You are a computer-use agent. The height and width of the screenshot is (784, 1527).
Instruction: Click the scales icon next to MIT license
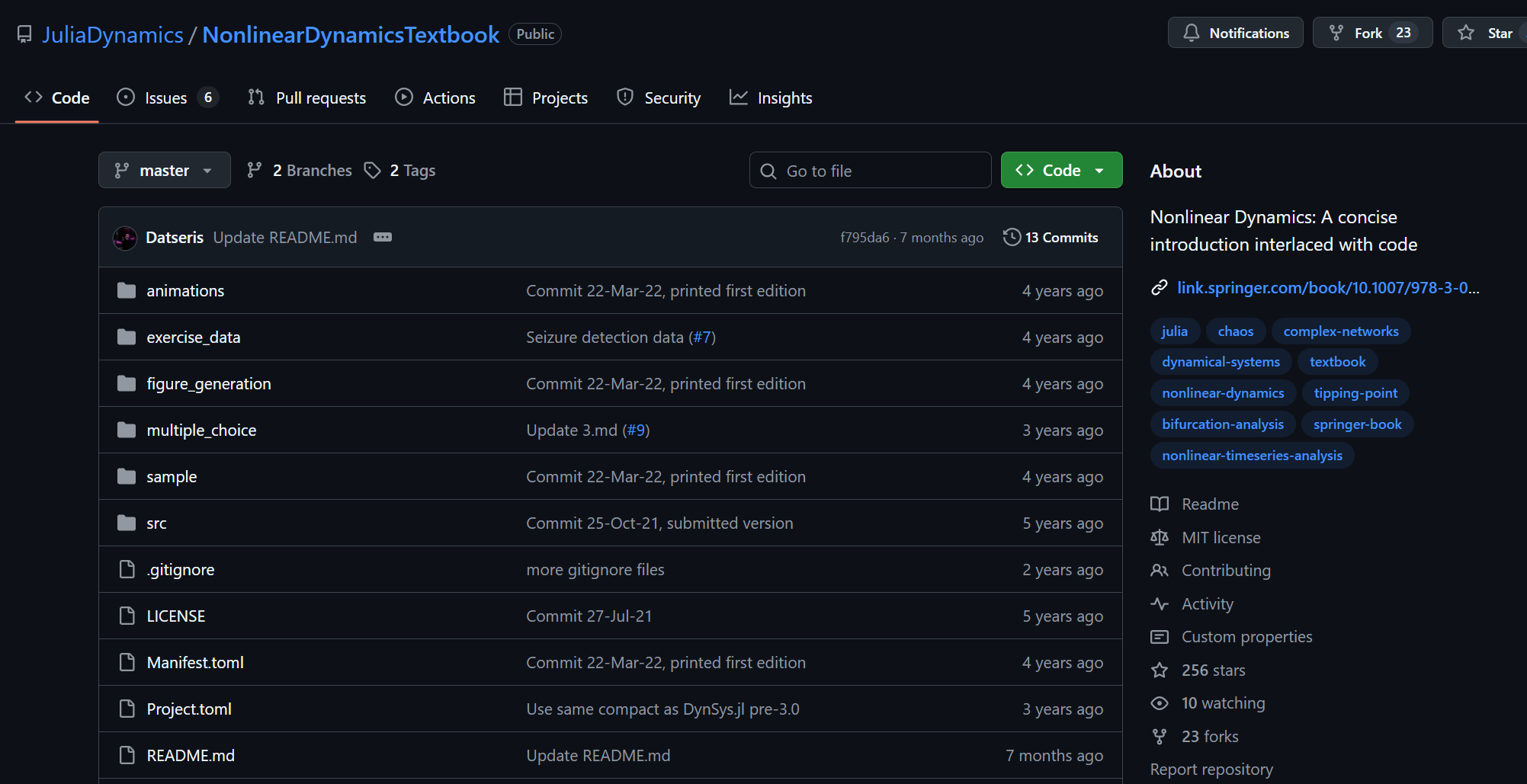click(1160, 537)
